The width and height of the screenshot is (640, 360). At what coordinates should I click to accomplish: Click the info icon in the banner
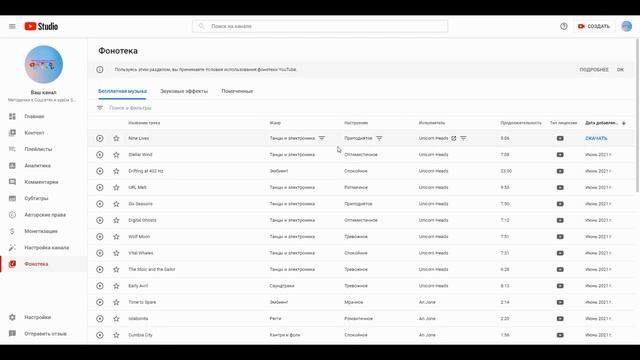[100, 70]
